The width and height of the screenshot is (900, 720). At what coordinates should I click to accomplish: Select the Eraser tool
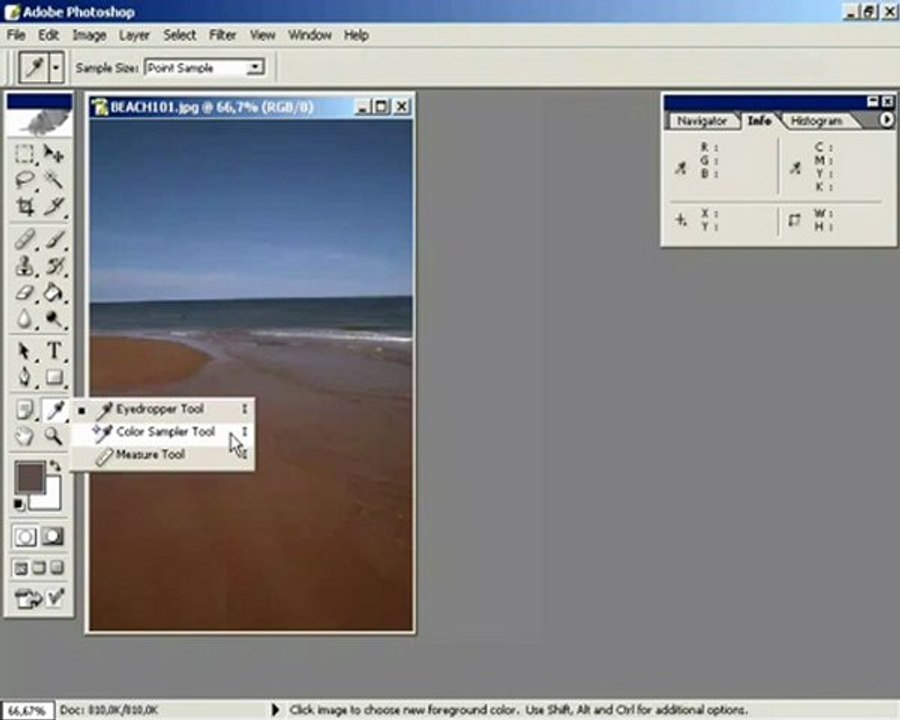(24, 292)
